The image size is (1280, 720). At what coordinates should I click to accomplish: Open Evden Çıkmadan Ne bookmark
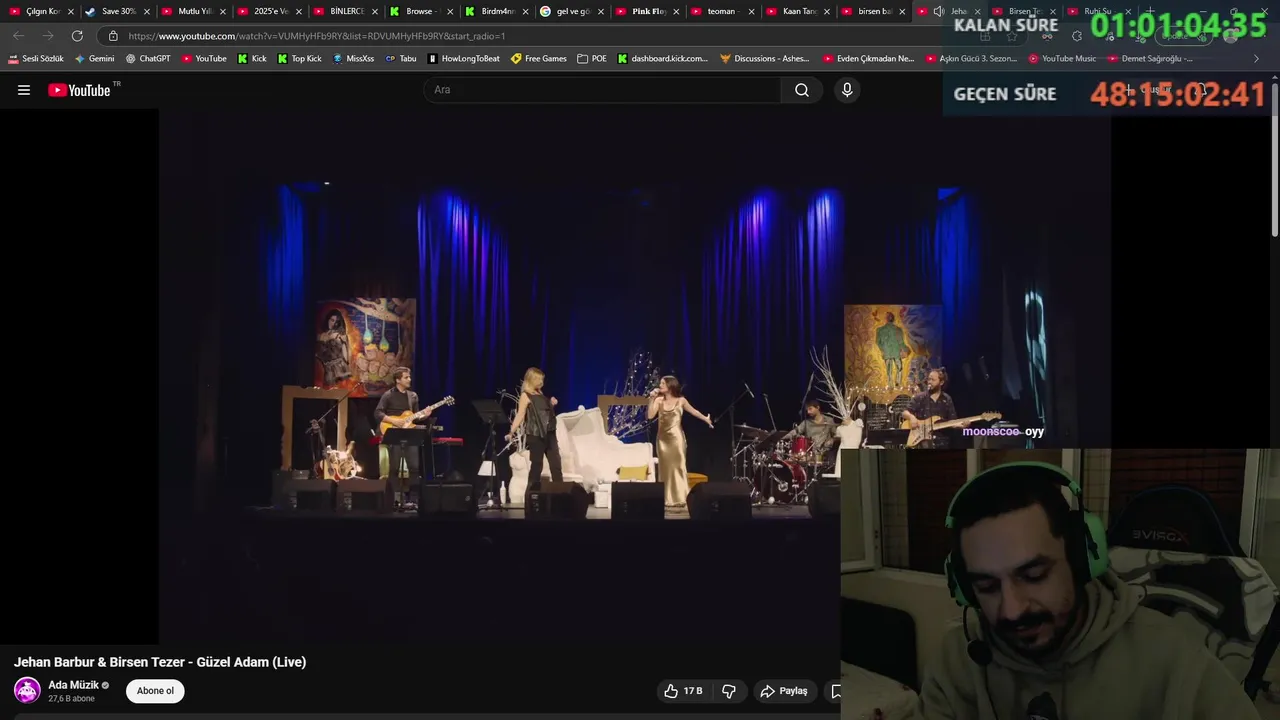tap(868, 59)
